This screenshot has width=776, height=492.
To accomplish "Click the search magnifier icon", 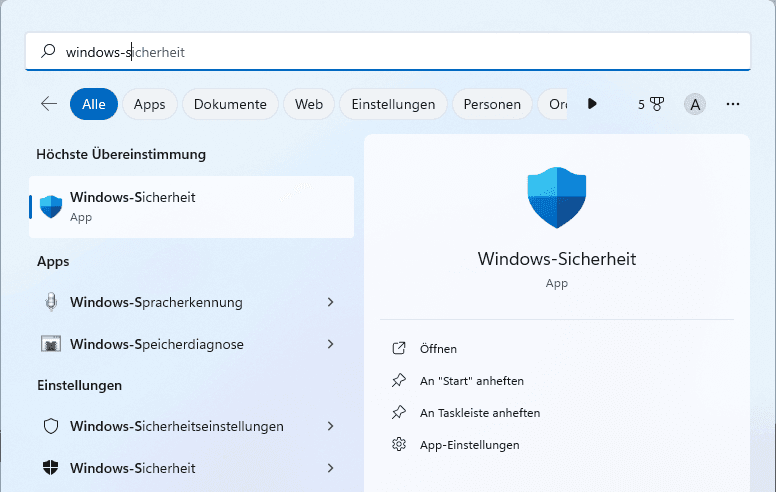I will pos(47,51).
